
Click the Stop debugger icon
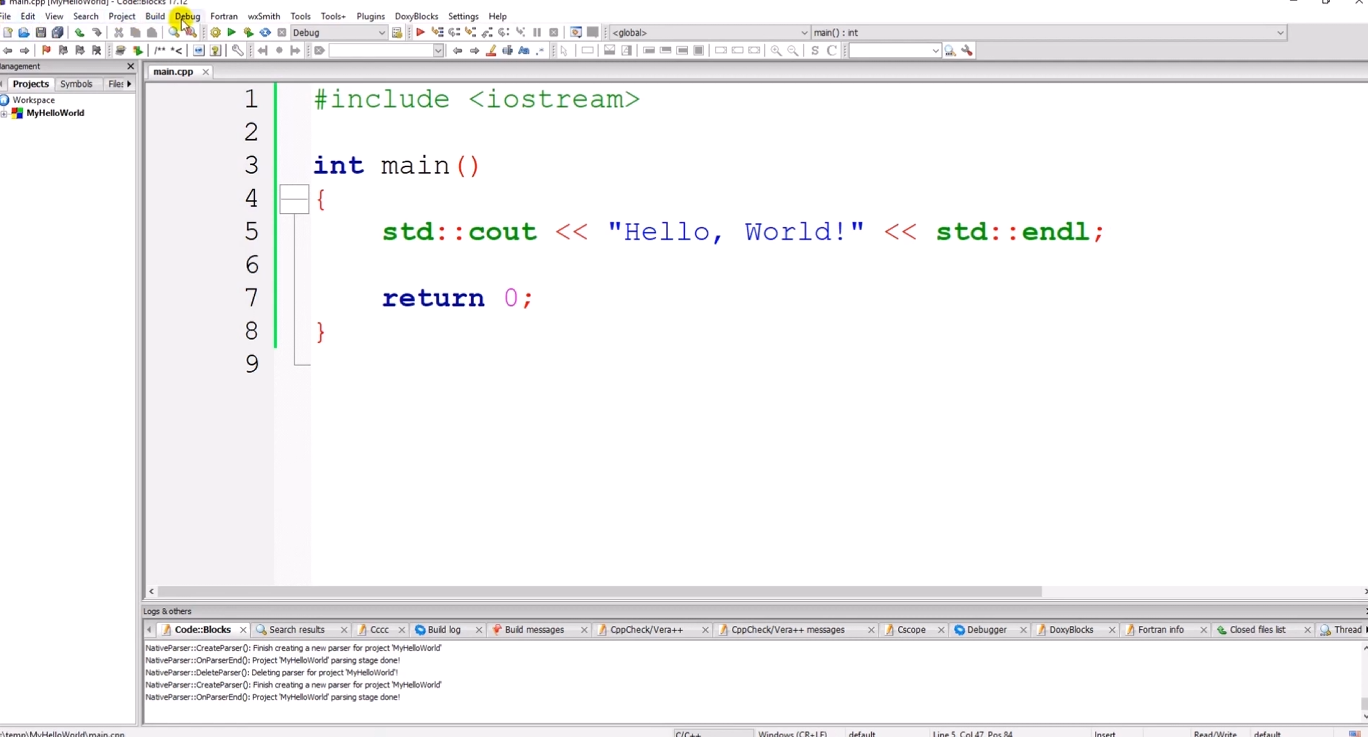554,33
